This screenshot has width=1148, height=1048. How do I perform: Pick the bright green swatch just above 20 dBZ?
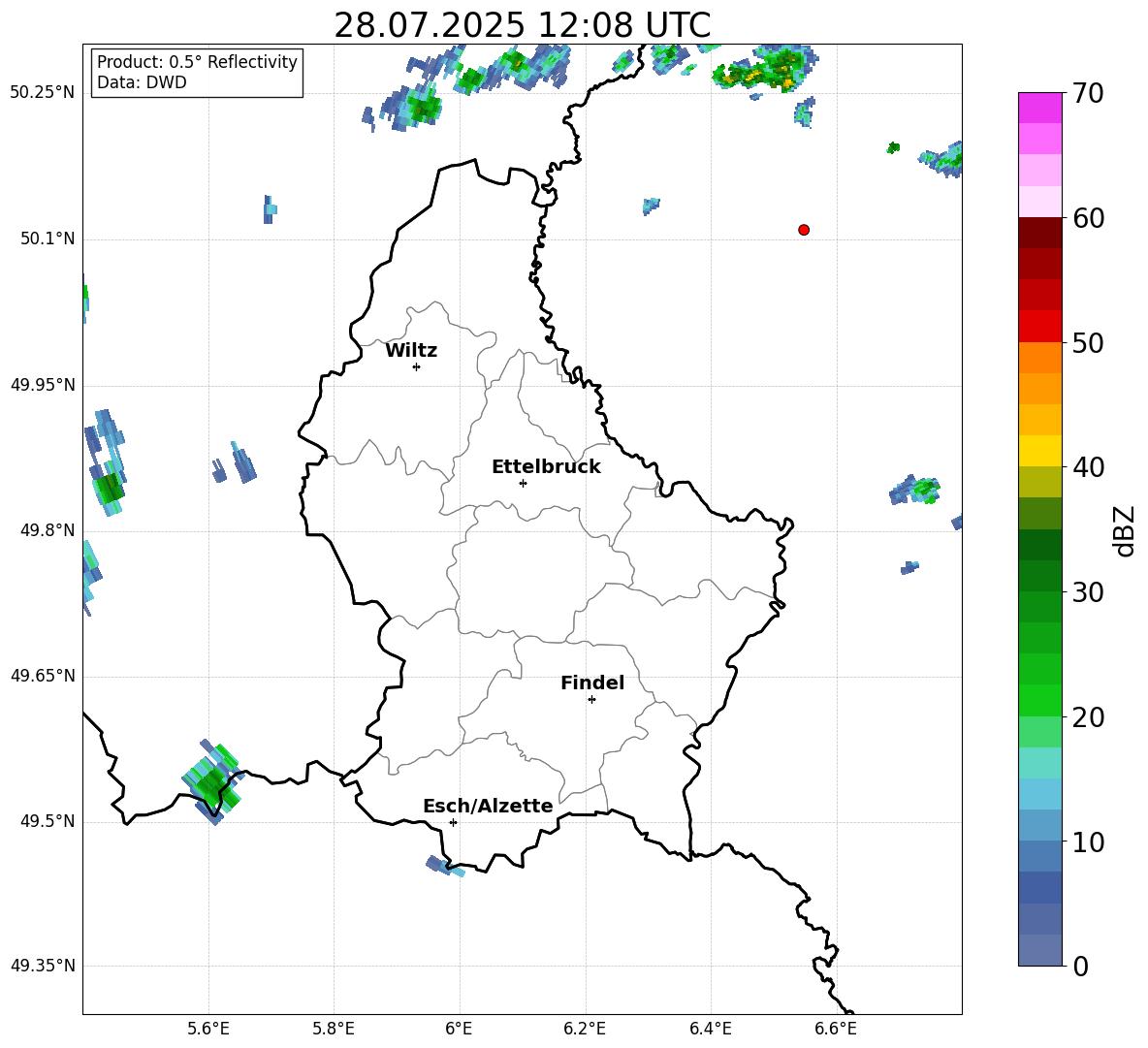pos(1039,700)
